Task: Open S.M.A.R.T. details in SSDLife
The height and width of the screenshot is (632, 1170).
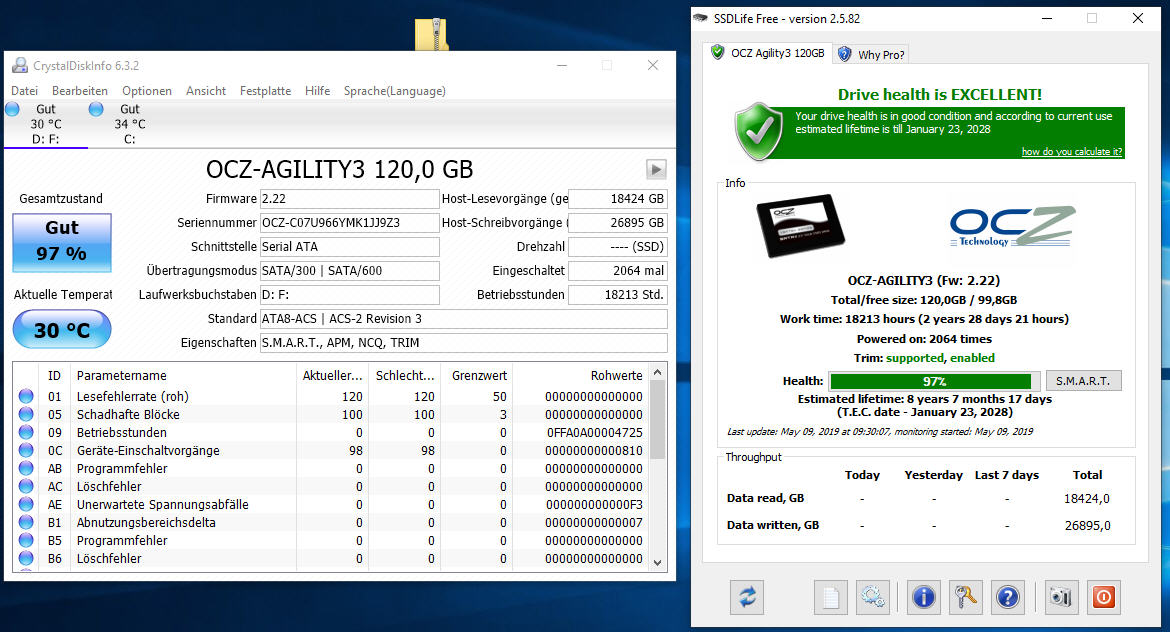Action: point(1084,380)
